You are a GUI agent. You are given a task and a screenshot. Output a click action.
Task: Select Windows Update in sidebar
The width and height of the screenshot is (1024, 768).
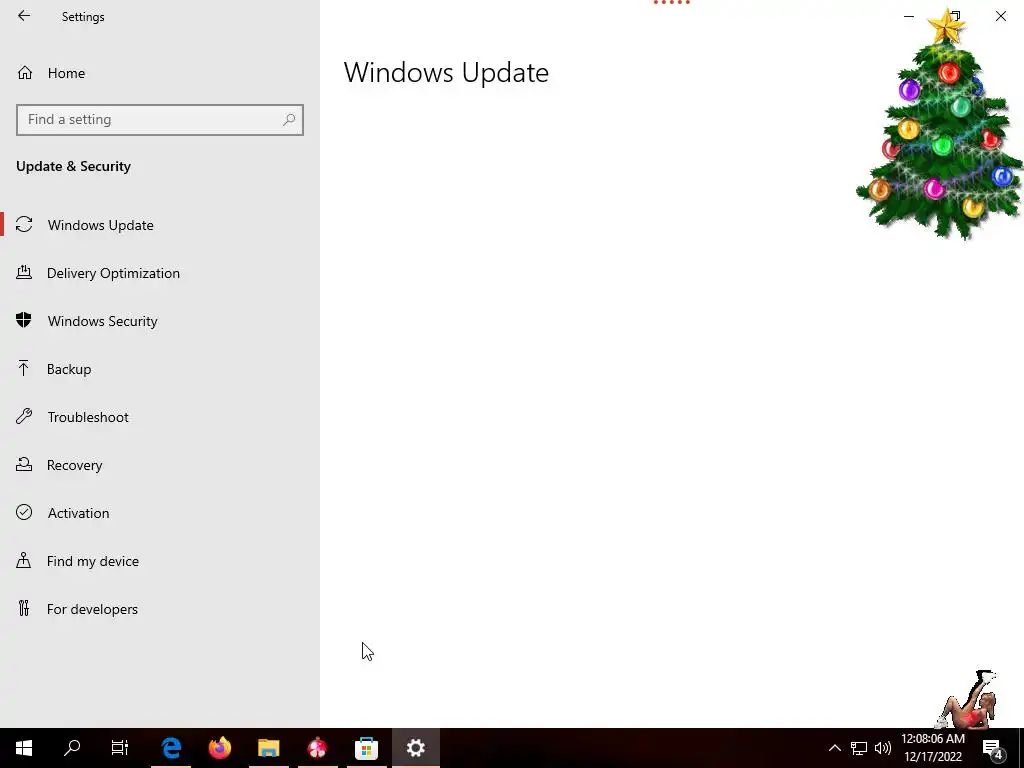(x=160, y=225)
